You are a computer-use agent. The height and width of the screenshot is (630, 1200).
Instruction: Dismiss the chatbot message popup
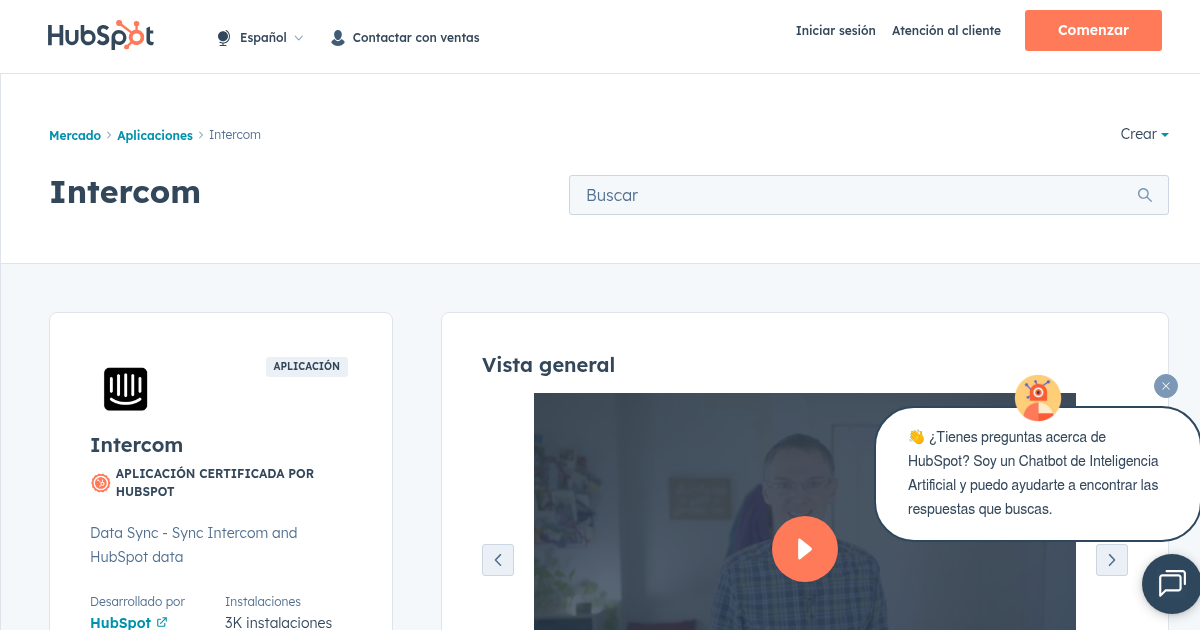[1165, 386]
